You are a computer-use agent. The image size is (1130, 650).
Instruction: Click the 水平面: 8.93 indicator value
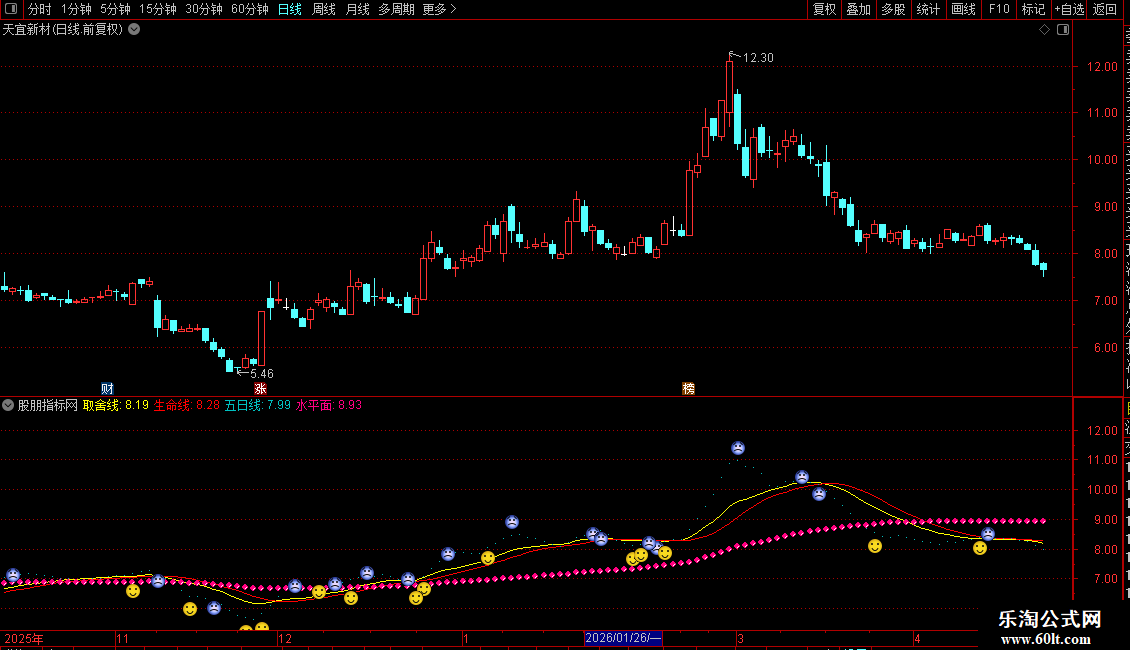(329, 405)
